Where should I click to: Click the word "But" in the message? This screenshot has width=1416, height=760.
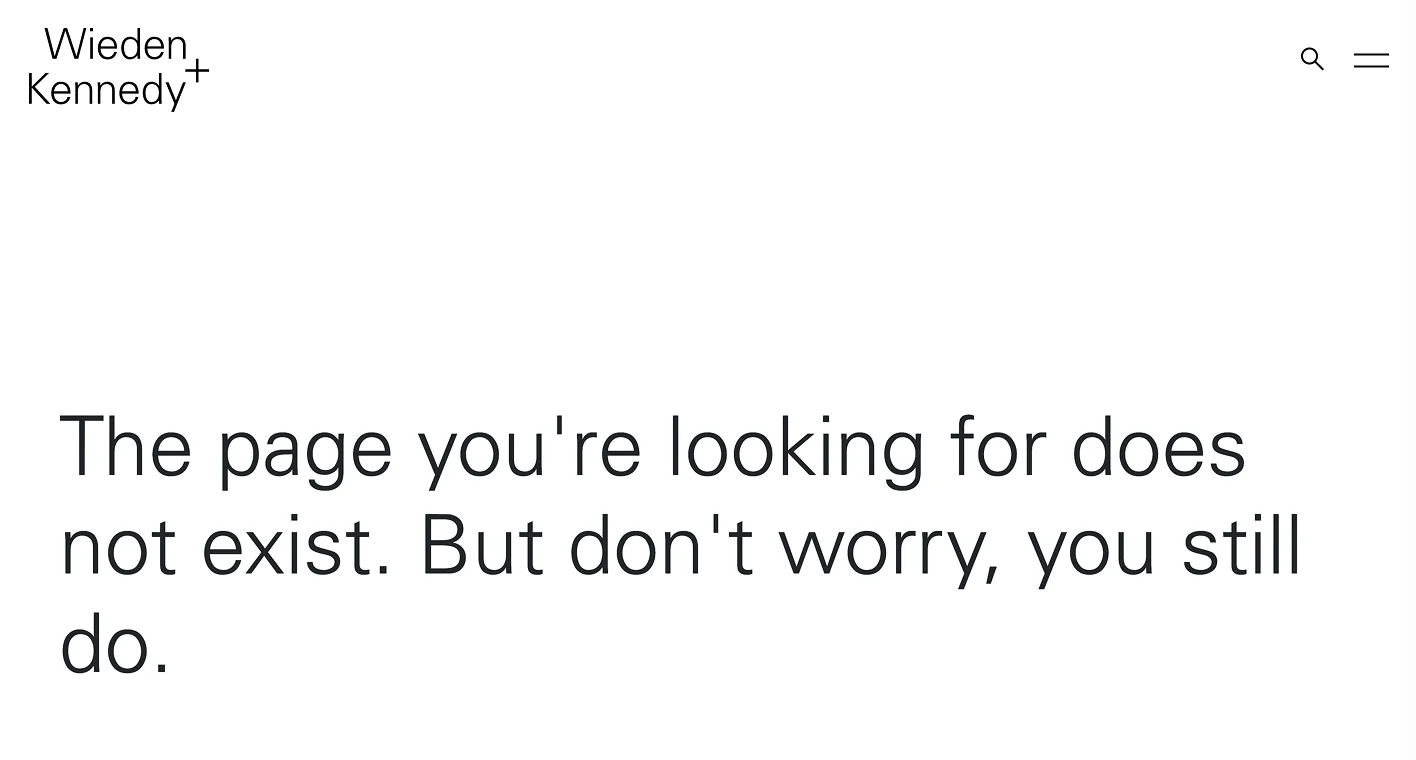pos(481,547)
